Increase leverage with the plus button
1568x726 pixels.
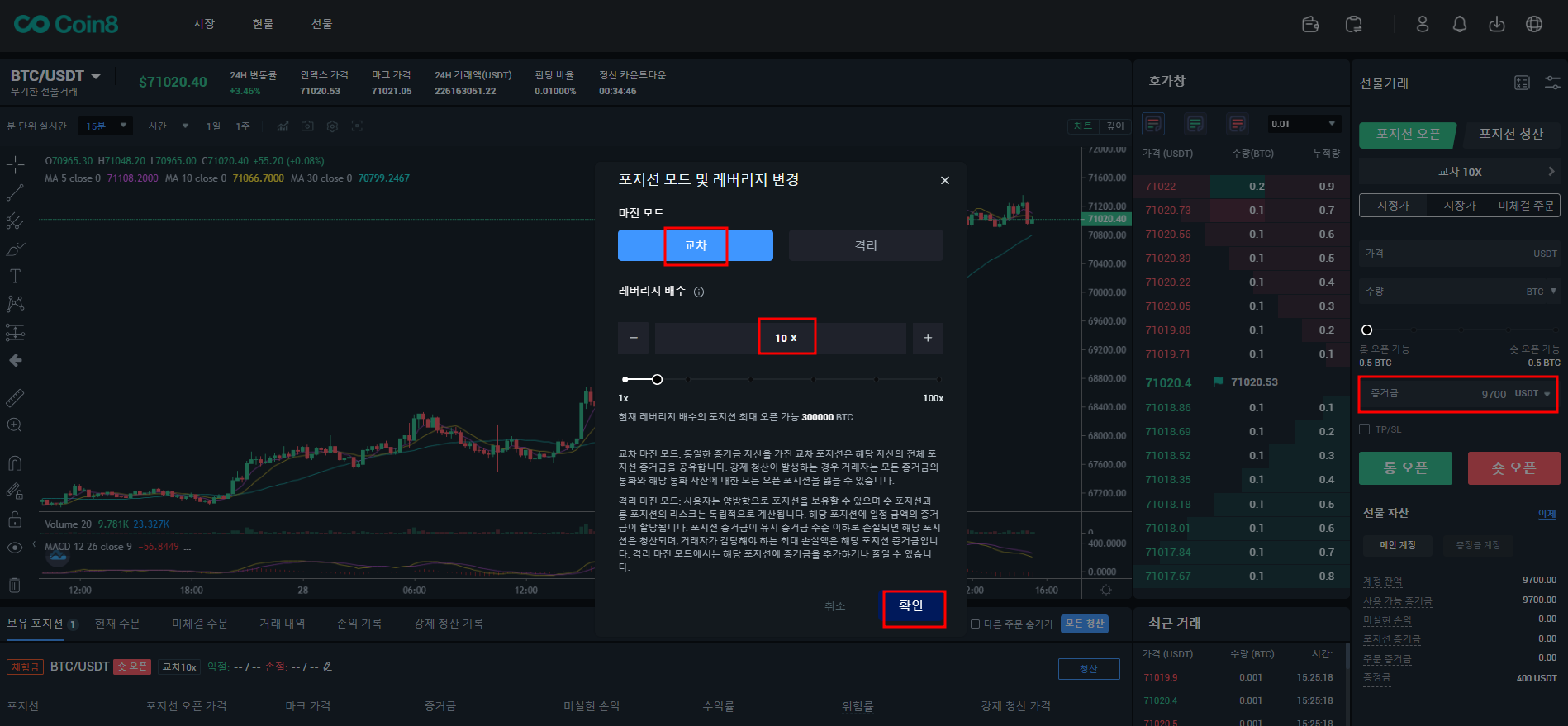point(928,338)
